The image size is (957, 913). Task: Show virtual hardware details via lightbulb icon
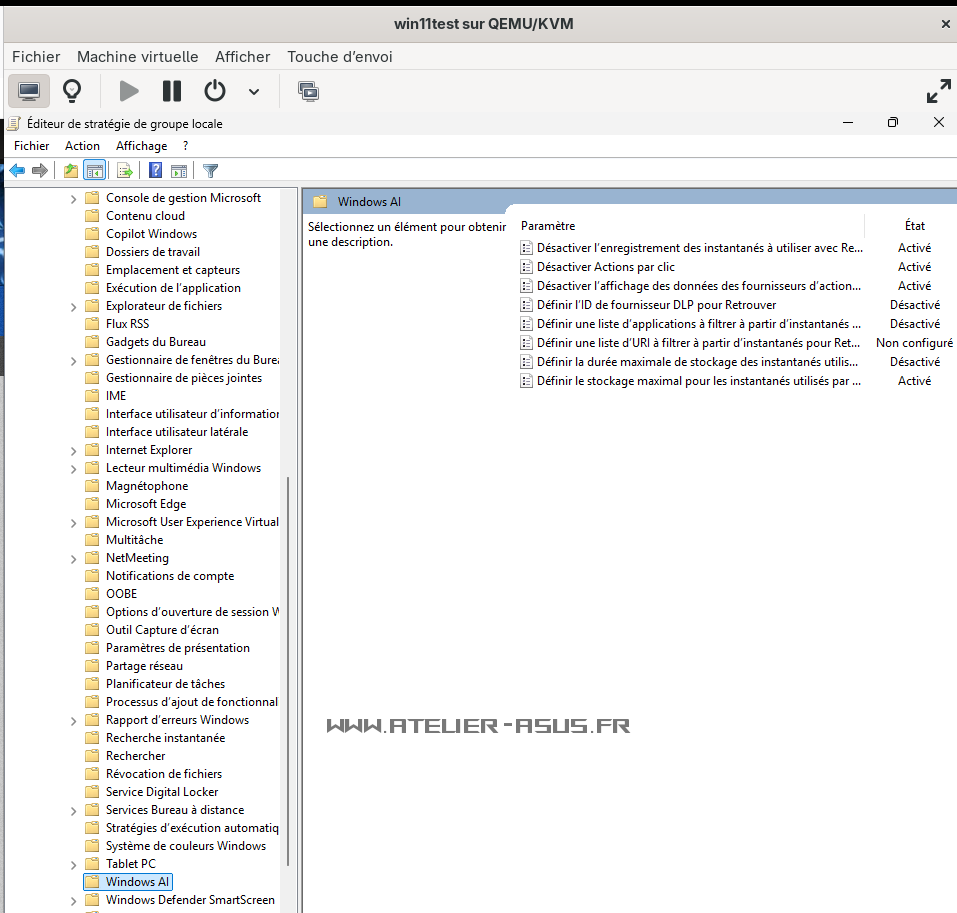pos(72,91)
